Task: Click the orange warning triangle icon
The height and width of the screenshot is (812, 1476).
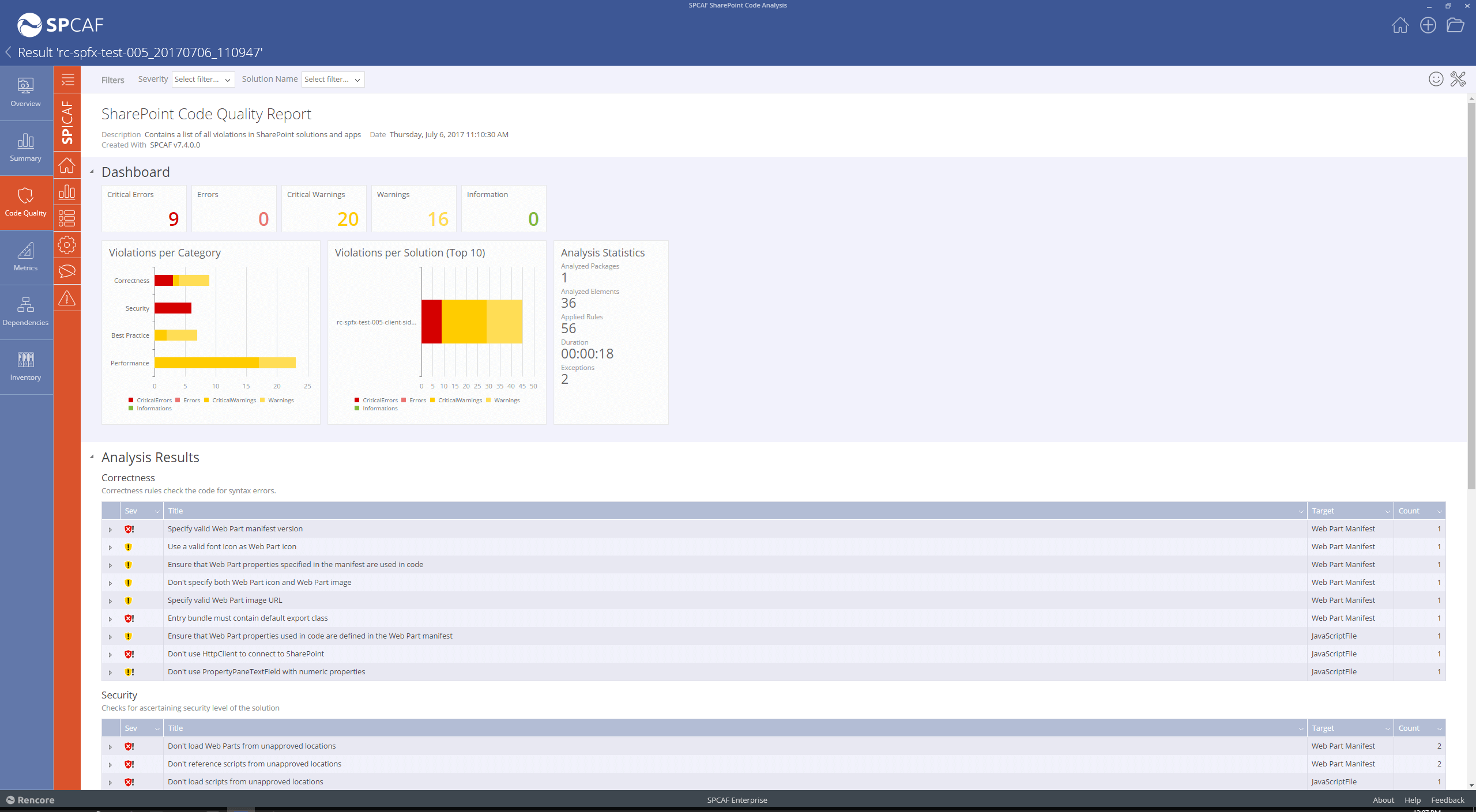Action: point(67,298)
